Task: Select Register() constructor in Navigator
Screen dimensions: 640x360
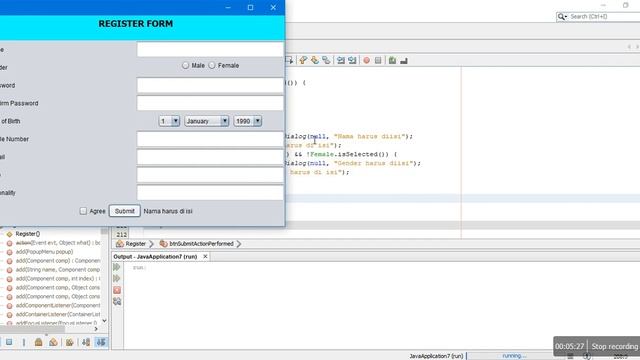Action: pos(28,234)
